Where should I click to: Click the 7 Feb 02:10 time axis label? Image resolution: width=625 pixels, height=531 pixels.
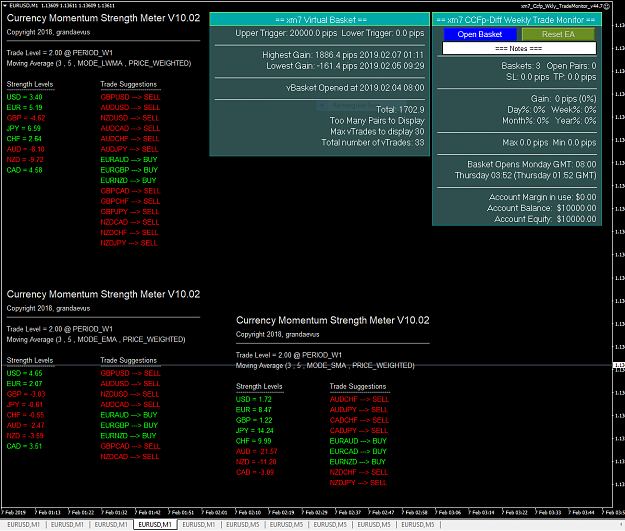point(248,512)
